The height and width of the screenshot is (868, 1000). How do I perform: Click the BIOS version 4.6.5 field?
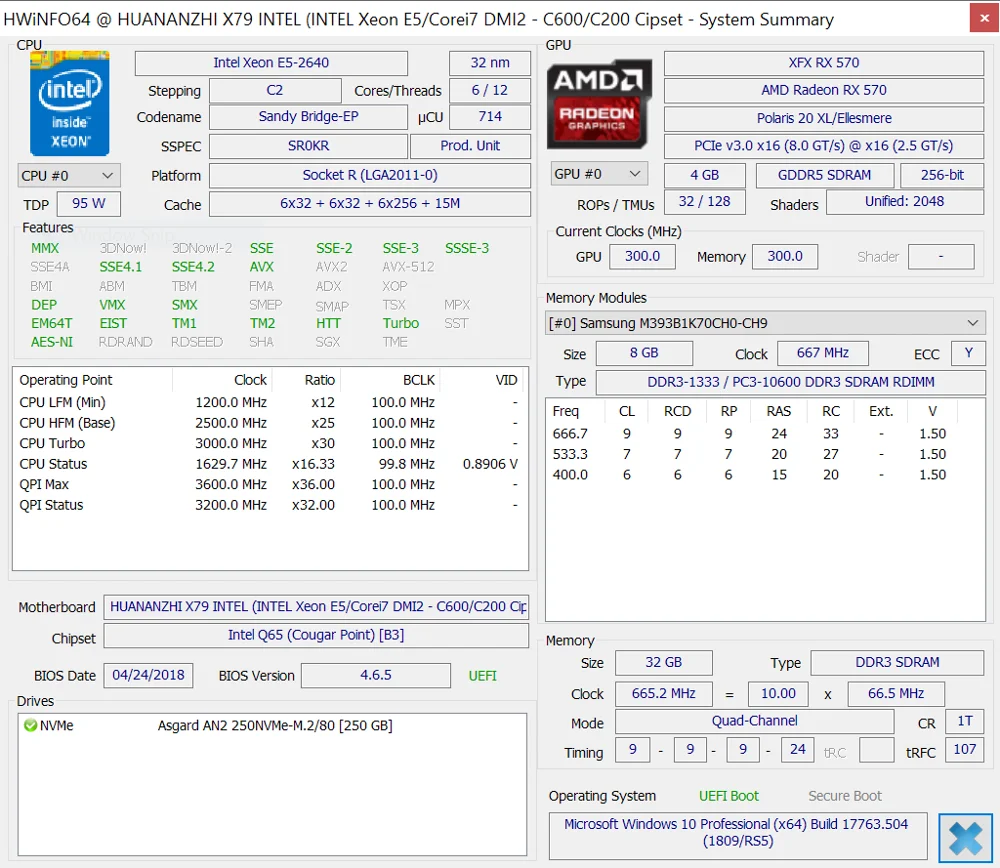click(376, 675)
